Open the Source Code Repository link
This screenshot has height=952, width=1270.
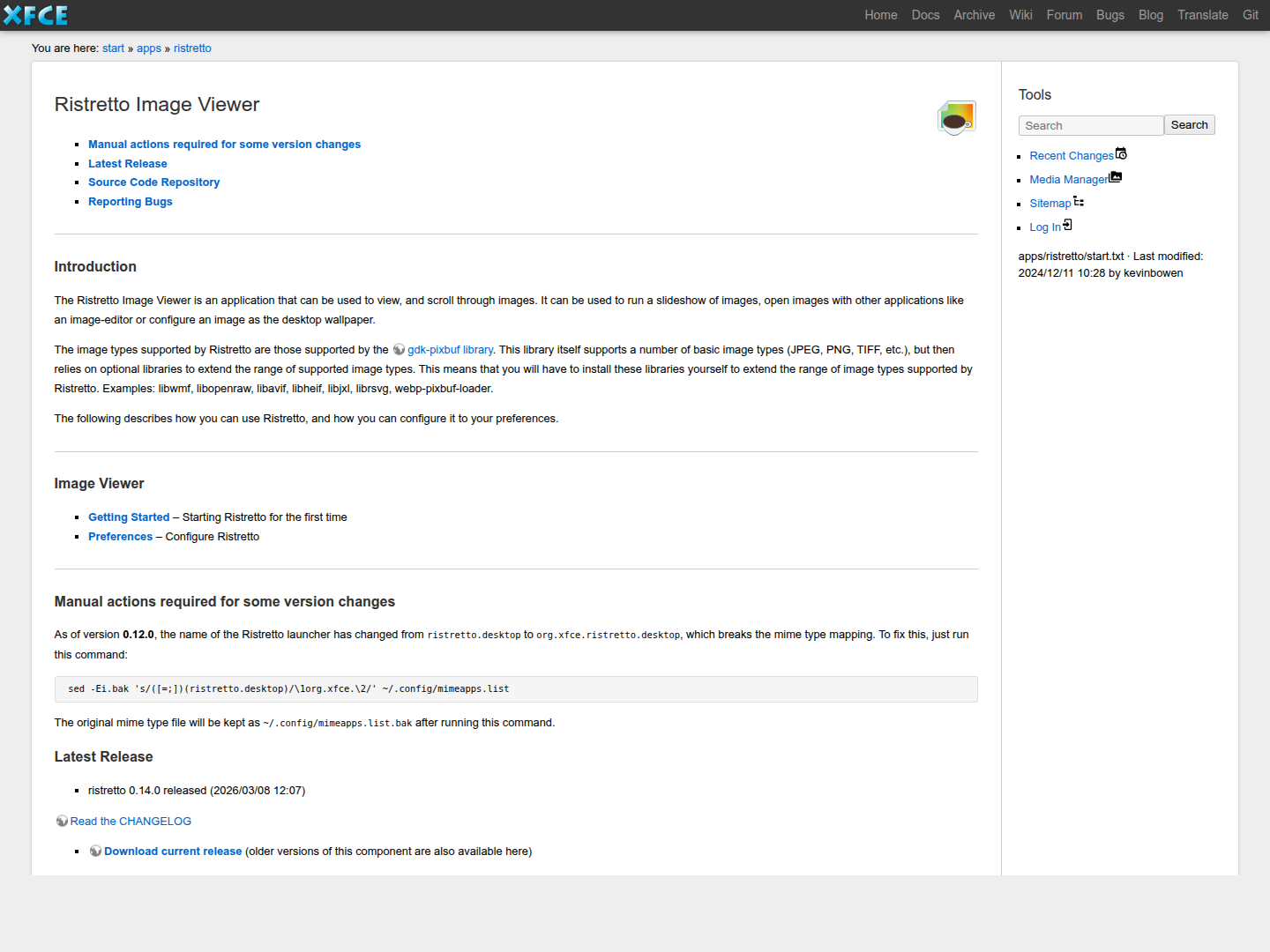tap(154, 182)
